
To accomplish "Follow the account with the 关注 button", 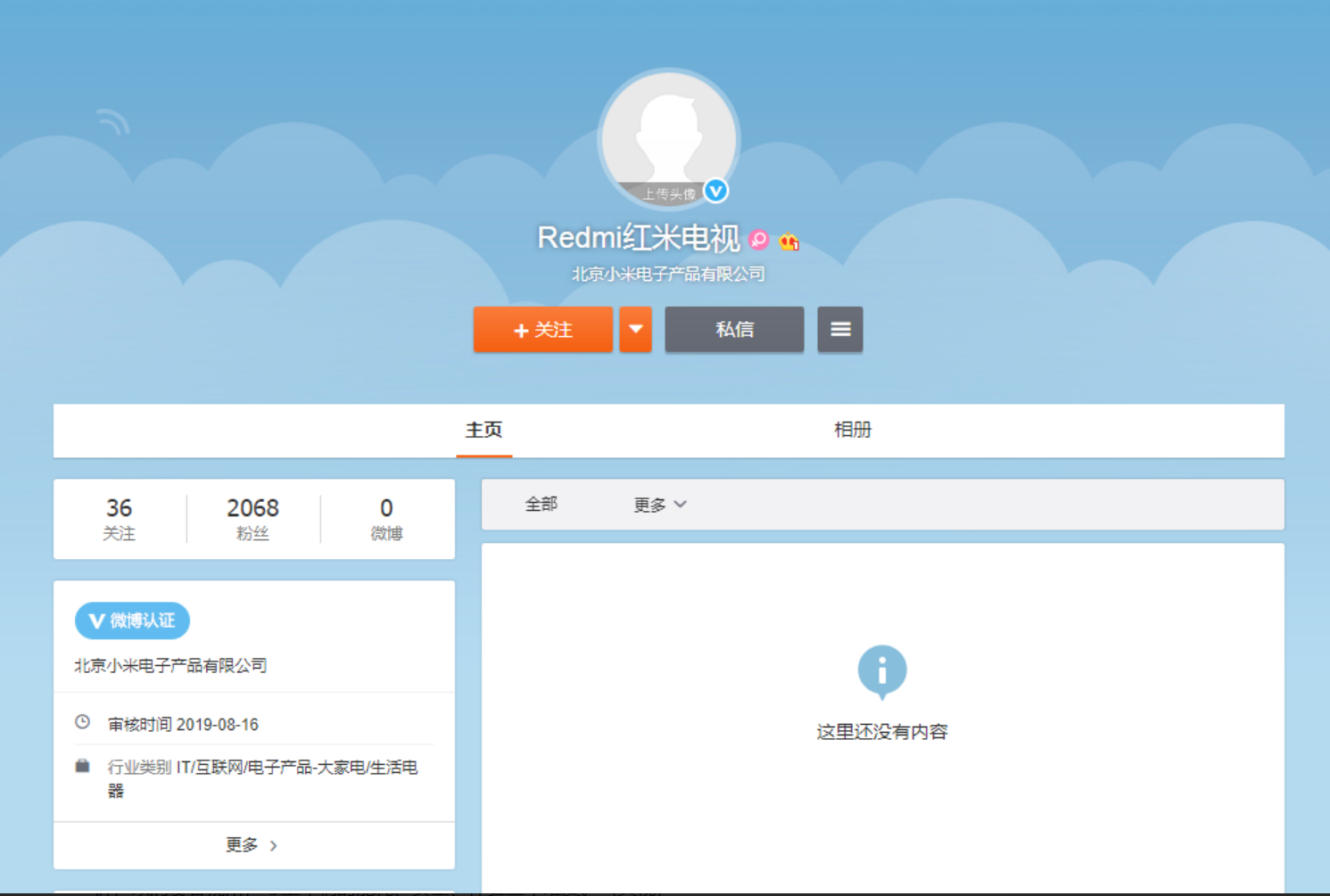I will tap(543, 330).
